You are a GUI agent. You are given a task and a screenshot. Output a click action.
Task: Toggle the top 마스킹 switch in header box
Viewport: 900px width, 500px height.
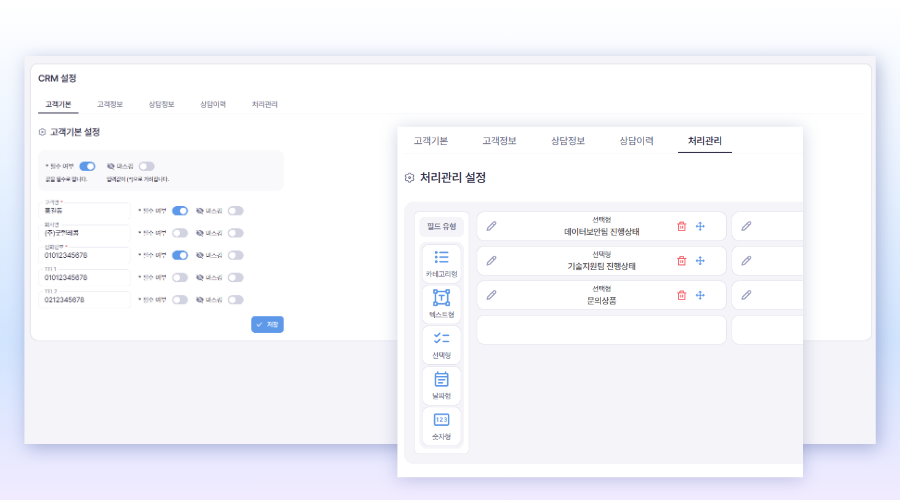146,166
